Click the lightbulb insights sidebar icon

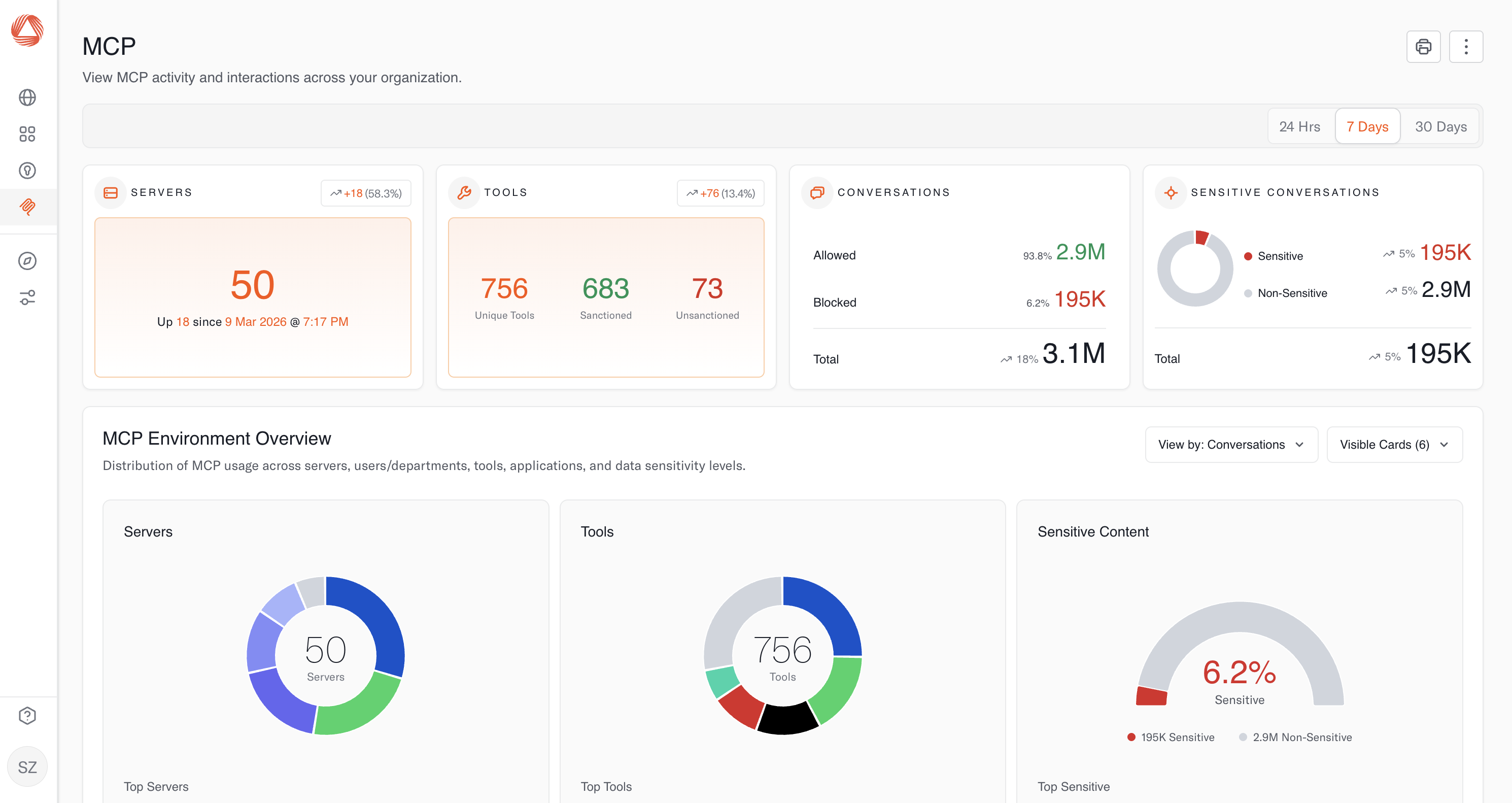[x=27, y=171]
